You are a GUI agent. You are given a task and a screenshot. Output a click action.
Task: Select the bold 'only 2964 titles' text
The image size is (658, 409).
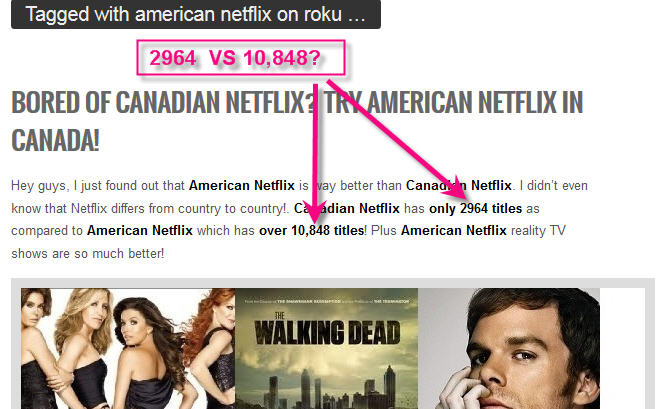click(475, 208)
